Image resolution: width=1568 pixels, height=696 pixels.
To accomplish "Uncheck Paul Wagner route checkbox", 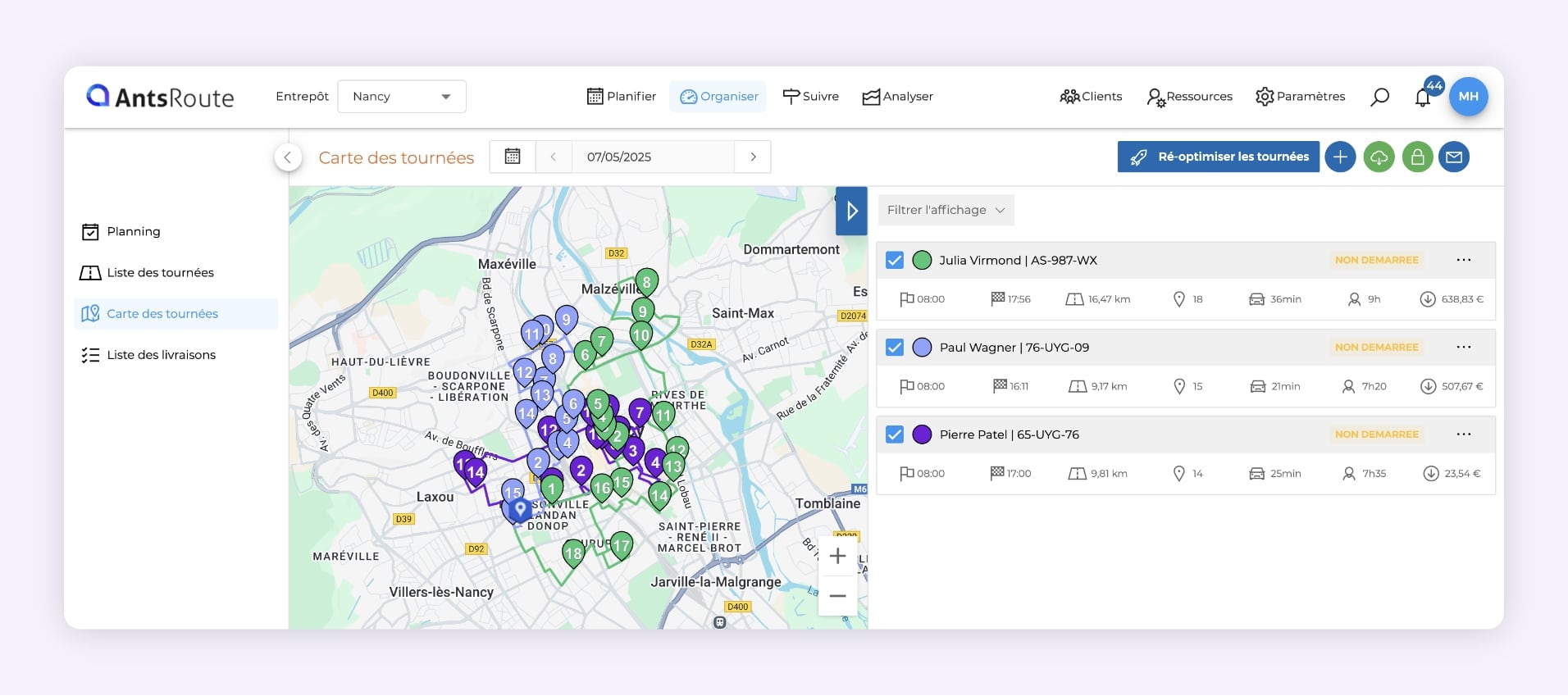I will (895, 348).
